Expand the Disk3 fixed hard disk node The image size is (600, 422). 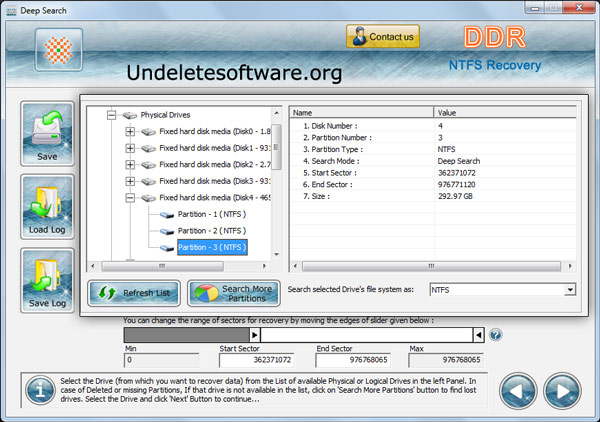tap(130, 181)
